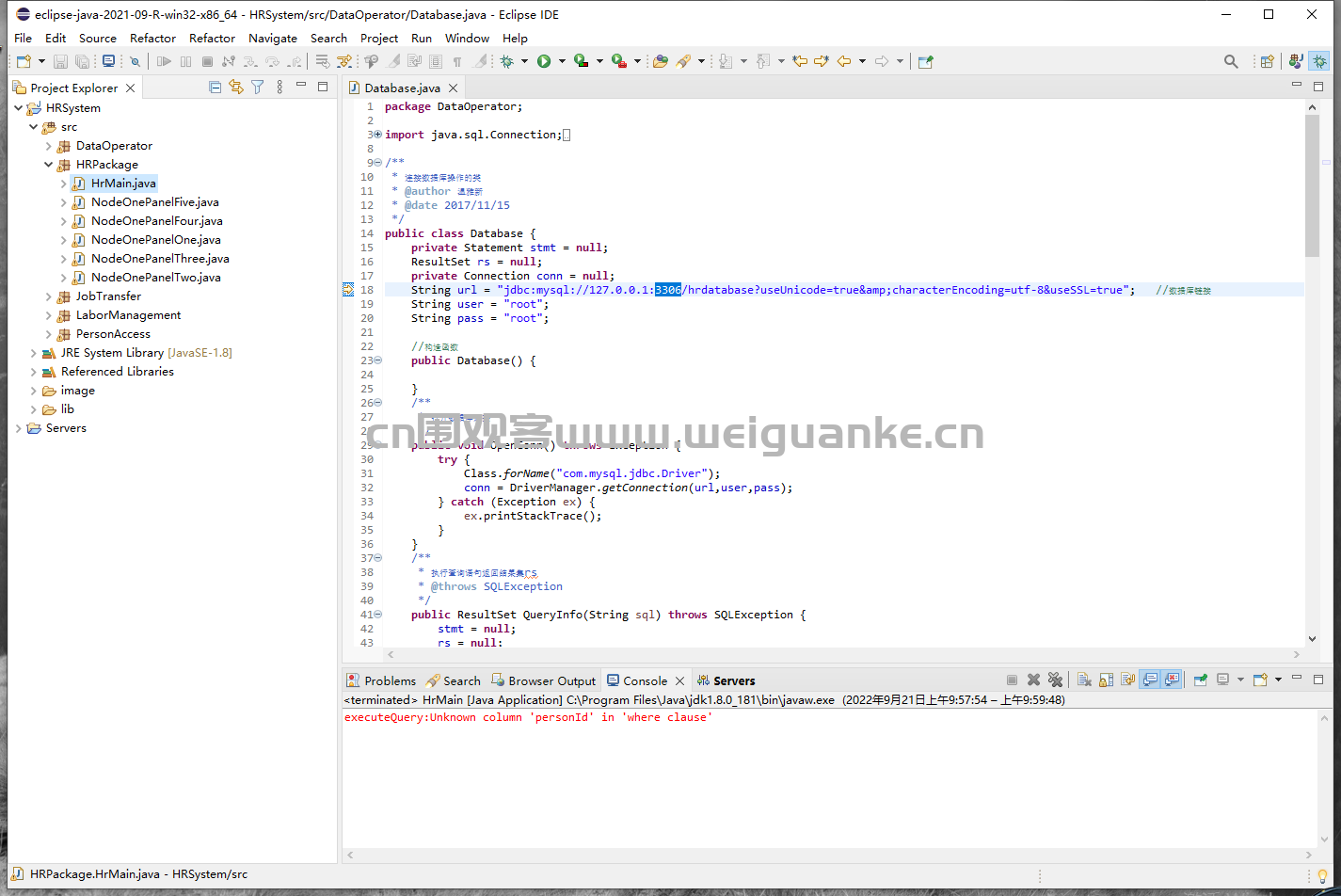Open the Source menu
The image size is (1341, 896).
pos(98,38)
